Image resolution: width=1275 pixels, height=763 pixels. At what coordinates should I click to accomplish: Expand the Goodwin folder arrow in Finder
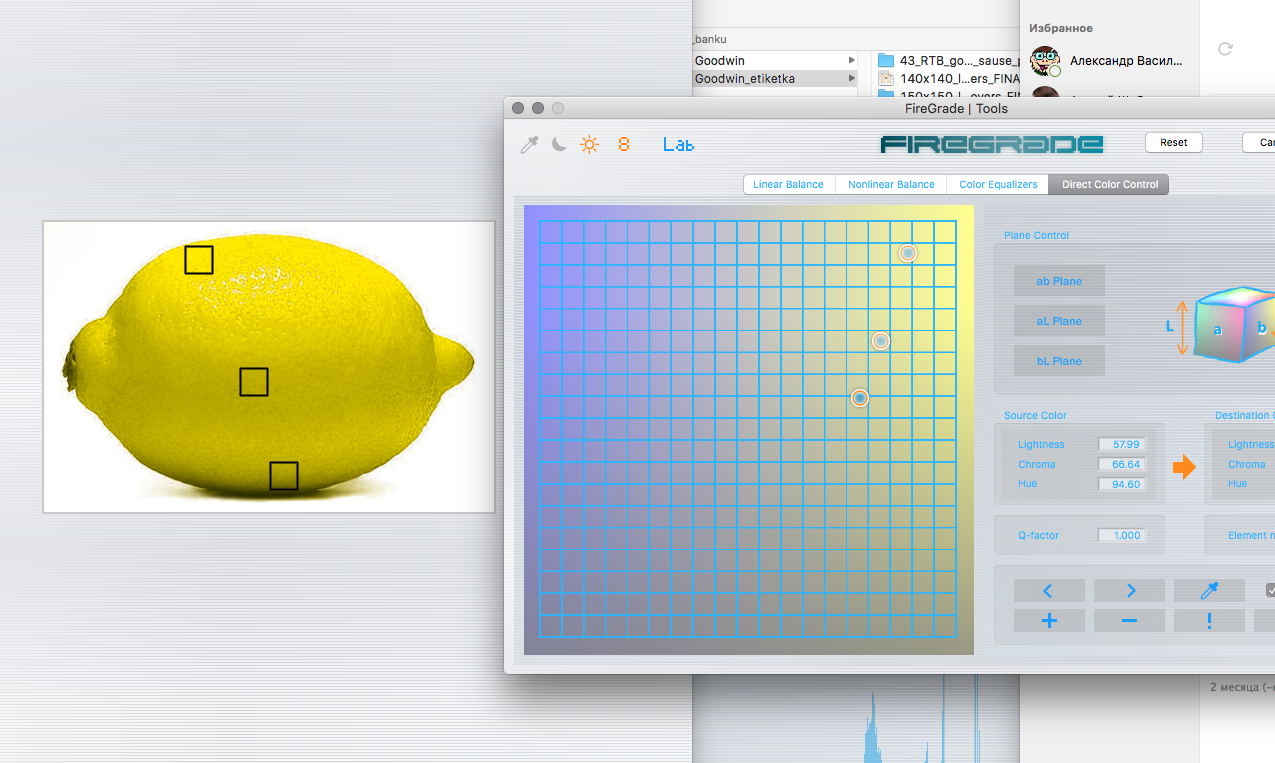click(x=852, y=61)
